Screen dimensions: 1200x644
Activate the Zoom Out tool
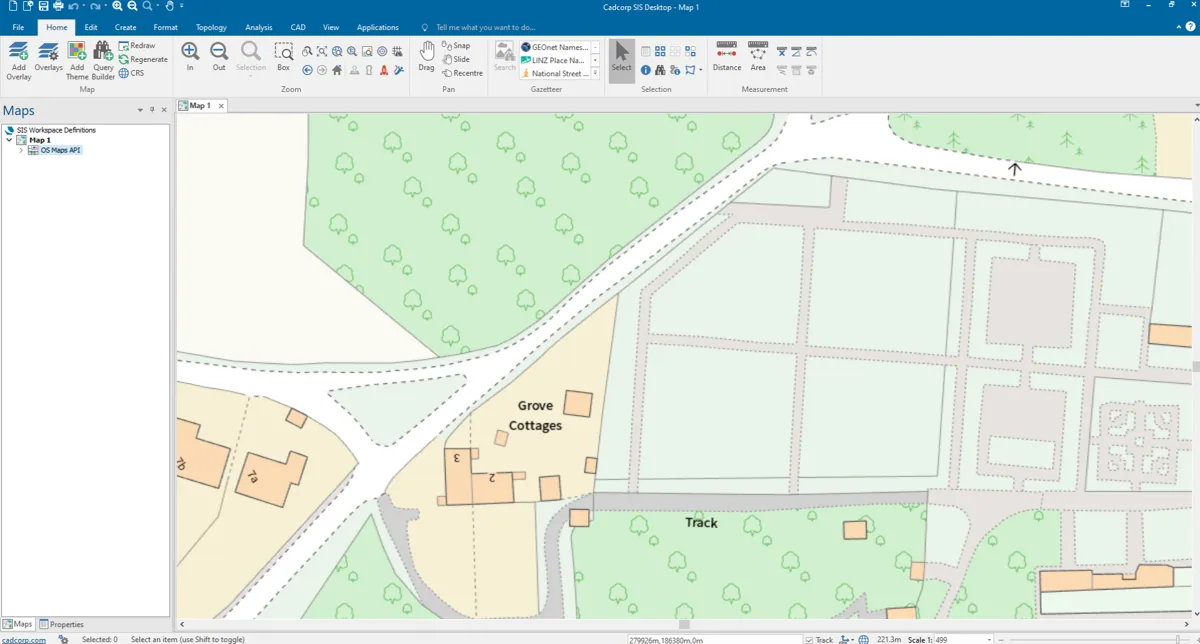click(218, 57)
